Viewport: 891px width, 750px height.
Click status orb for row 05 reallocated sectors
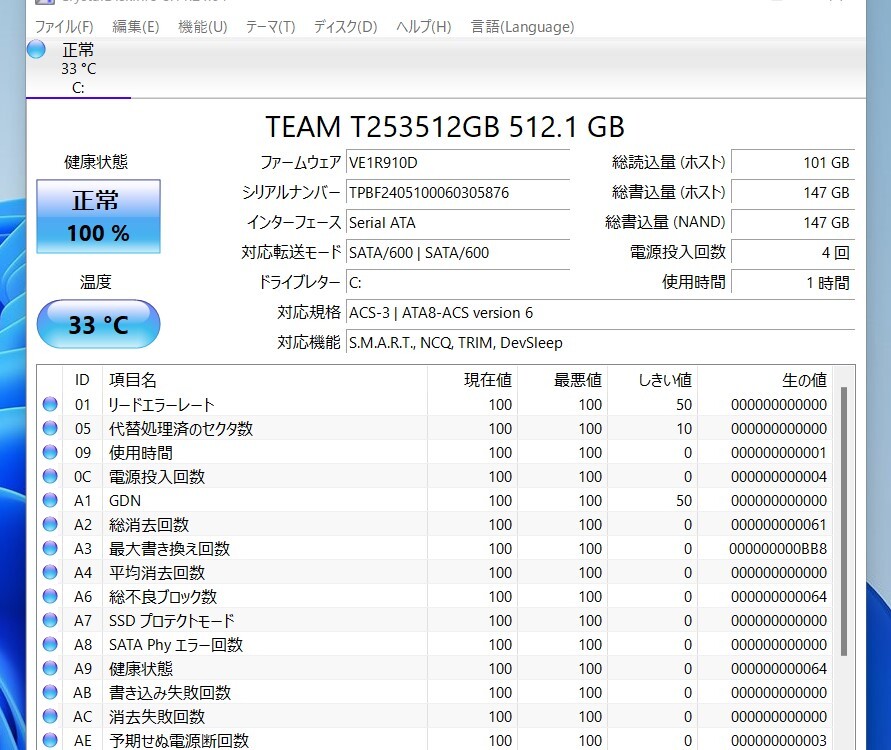coord(49,429)
